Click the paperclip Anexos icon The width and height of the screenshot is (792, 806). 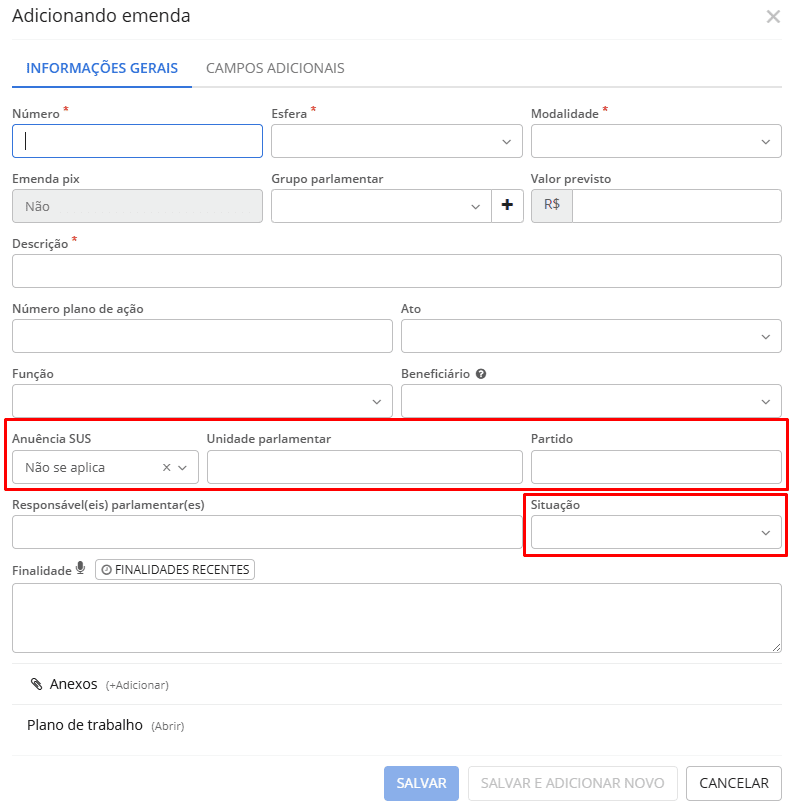click(37, 685)
